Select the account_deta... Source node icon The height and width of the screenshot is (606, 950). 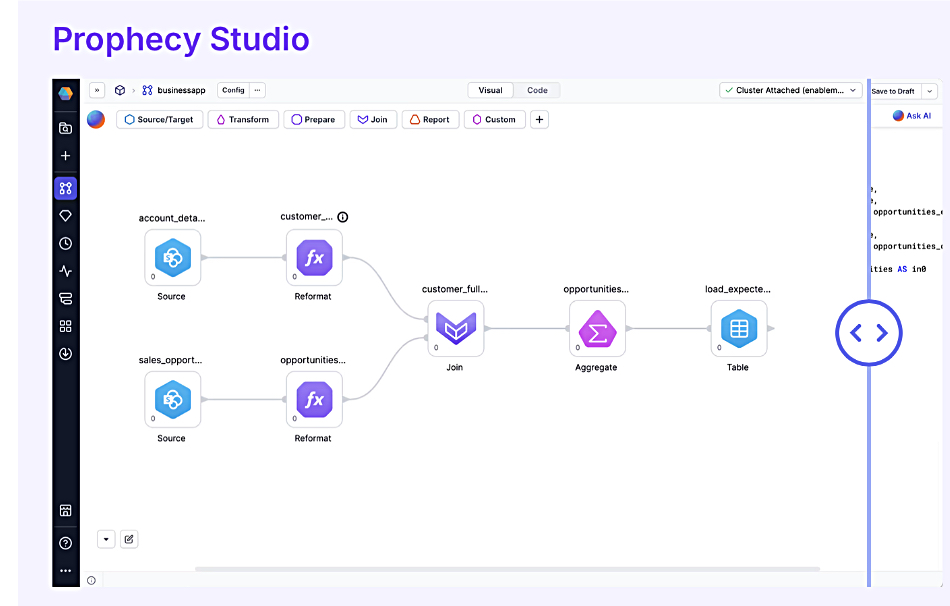173,258
